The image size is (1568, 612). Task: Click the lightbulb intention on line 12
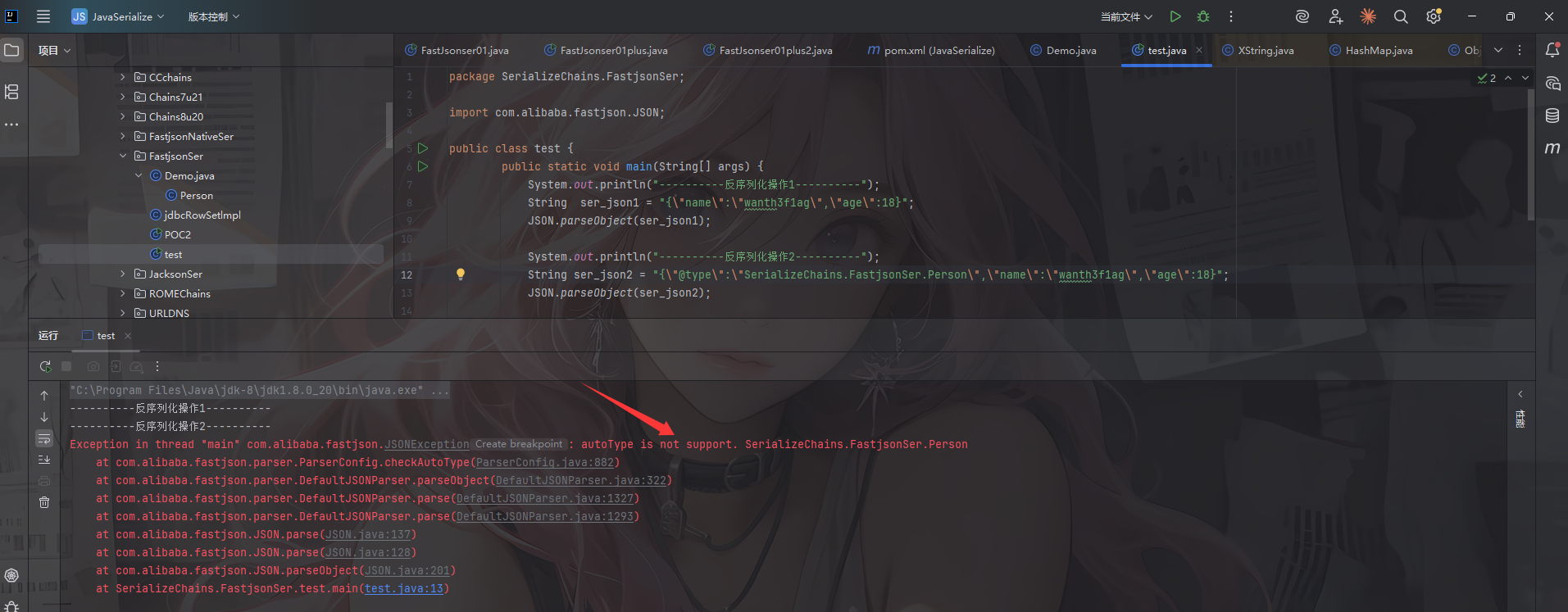tap(461, 274)
